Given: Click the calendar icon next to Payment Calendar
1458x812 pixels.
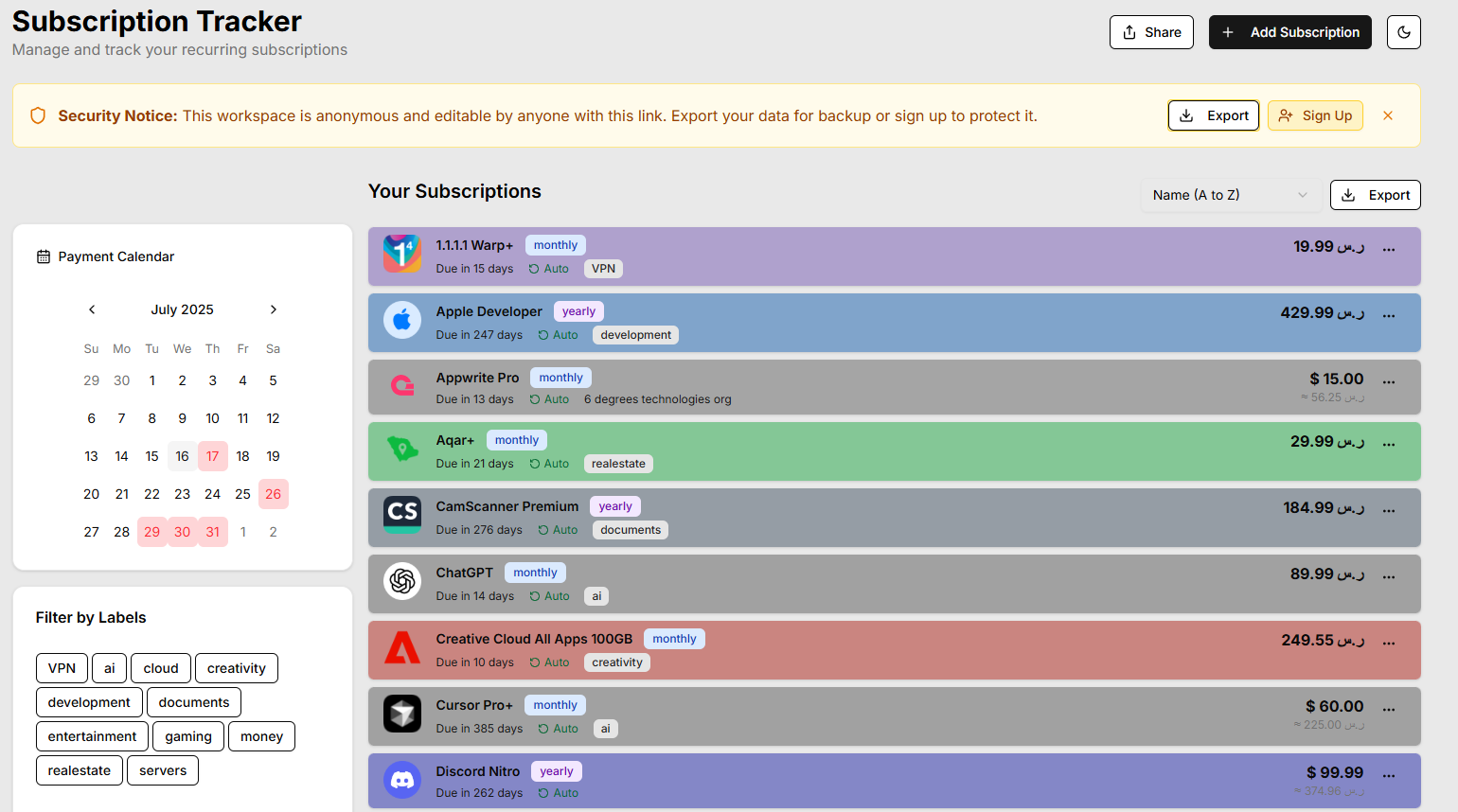Looking at the screenshot, I should point(43,256).
